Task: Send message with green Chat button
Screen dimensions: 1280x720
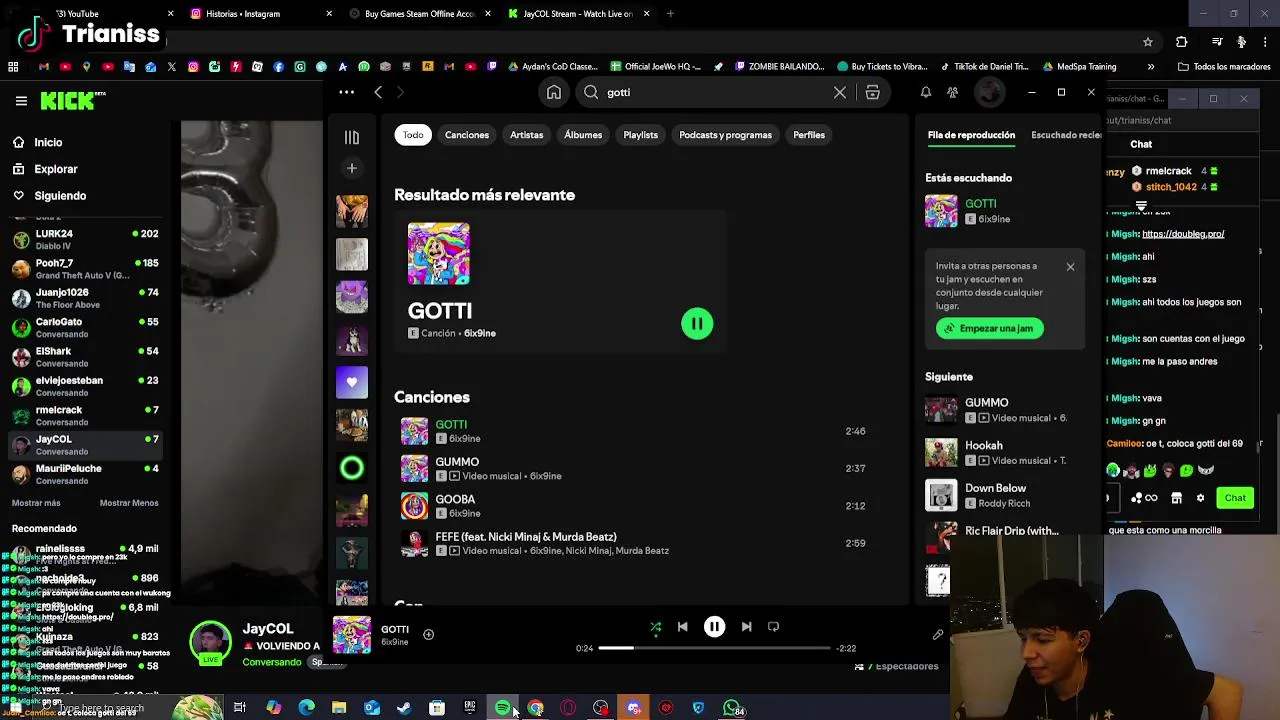Action: point(1235,498)
